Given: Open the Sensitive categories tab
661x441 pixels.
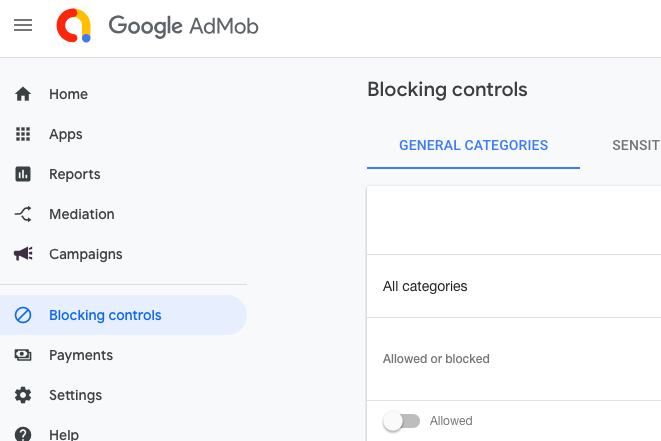Looking at the screenshot, I should pyautogui.click(x=636, y=145).
